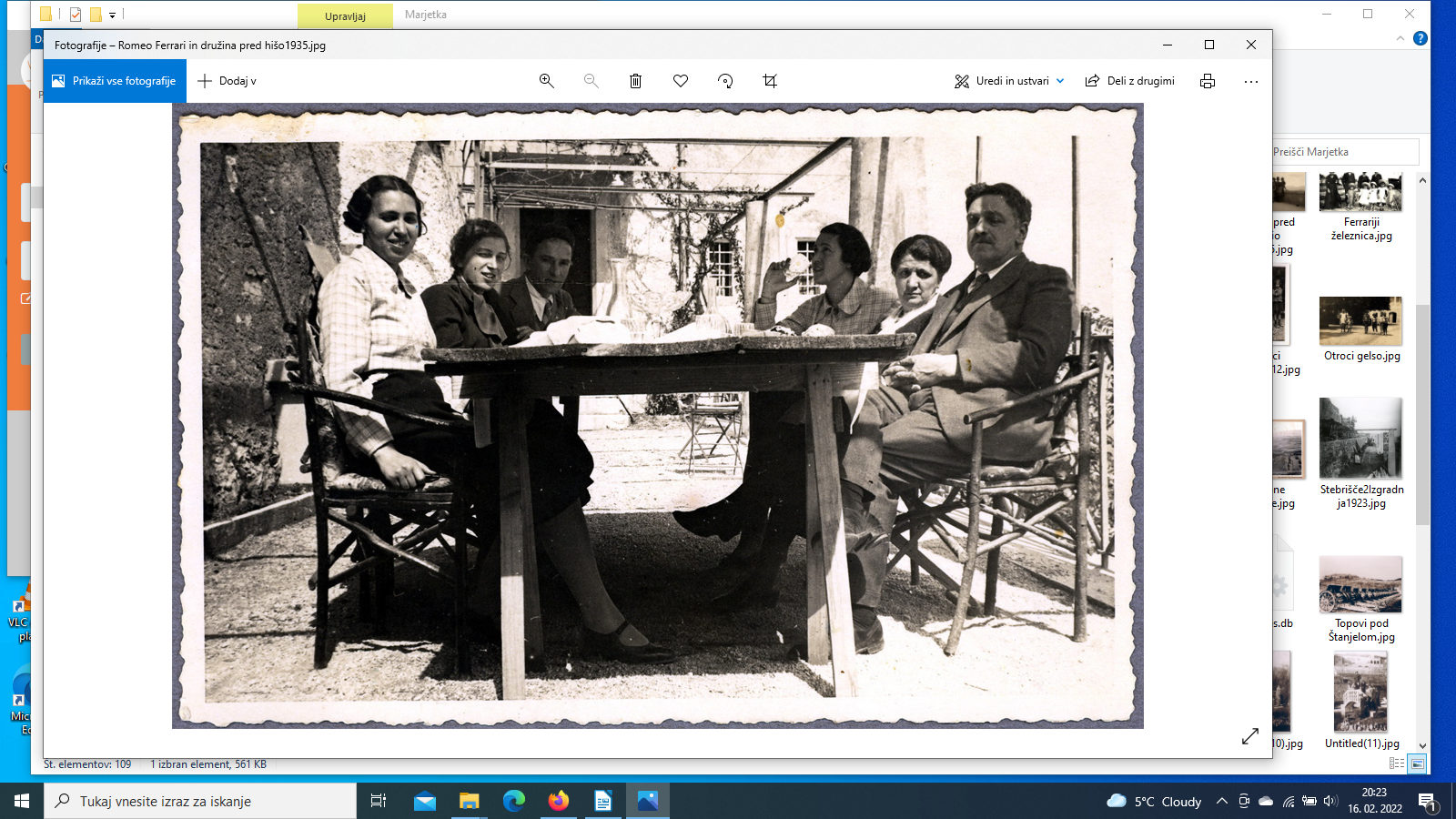The width and height of the screenshot is (1456, 819).
Task: Enter full screen with diagonal arrows icon
Action: 1250,736
